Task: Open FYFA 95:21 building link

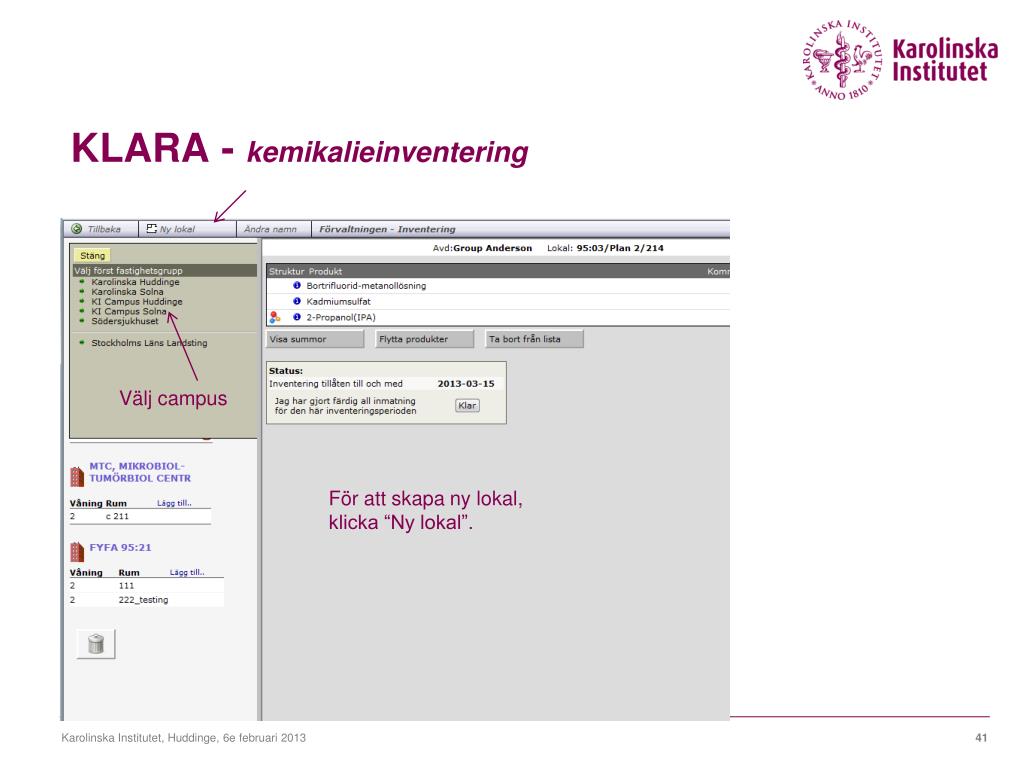Action: 120,547
